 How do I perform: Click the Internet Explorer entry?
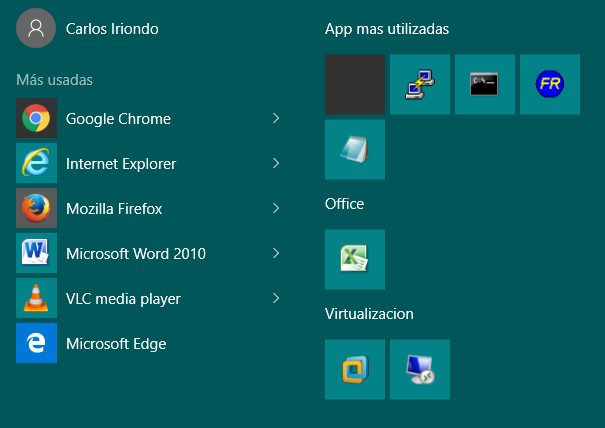point(120,164)
